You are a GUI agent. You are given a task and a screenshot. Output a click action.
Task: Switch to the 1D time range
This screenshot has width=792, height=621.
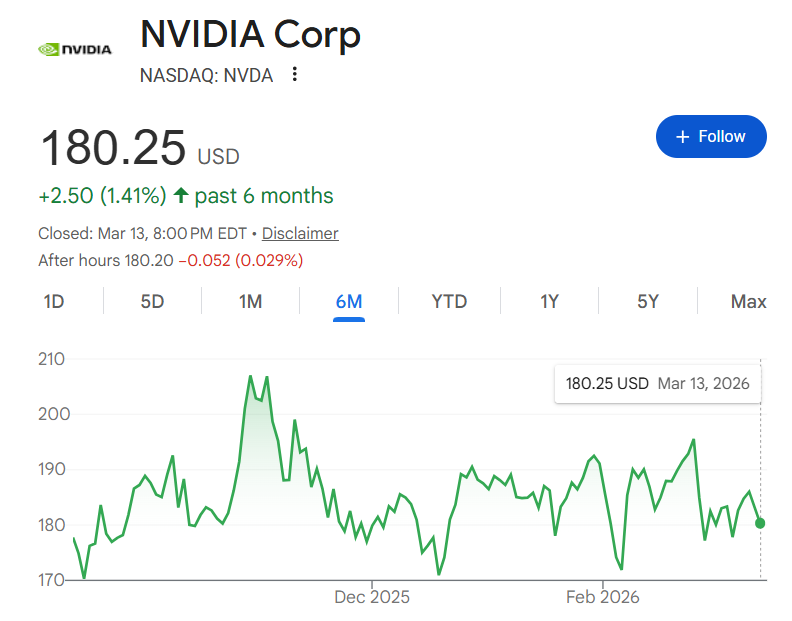(54, 301)
